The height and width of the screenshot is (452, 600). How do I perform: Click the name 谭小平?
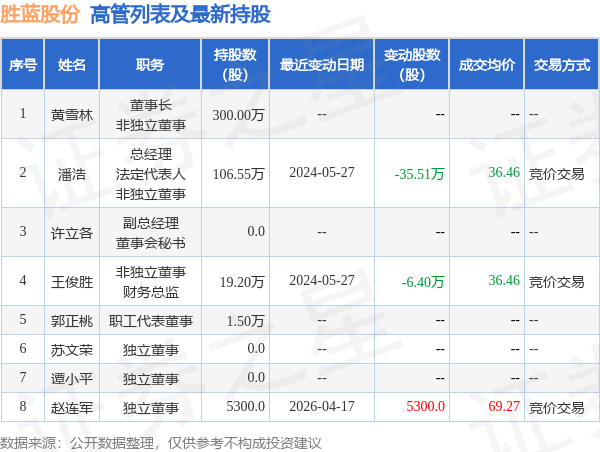72,379
